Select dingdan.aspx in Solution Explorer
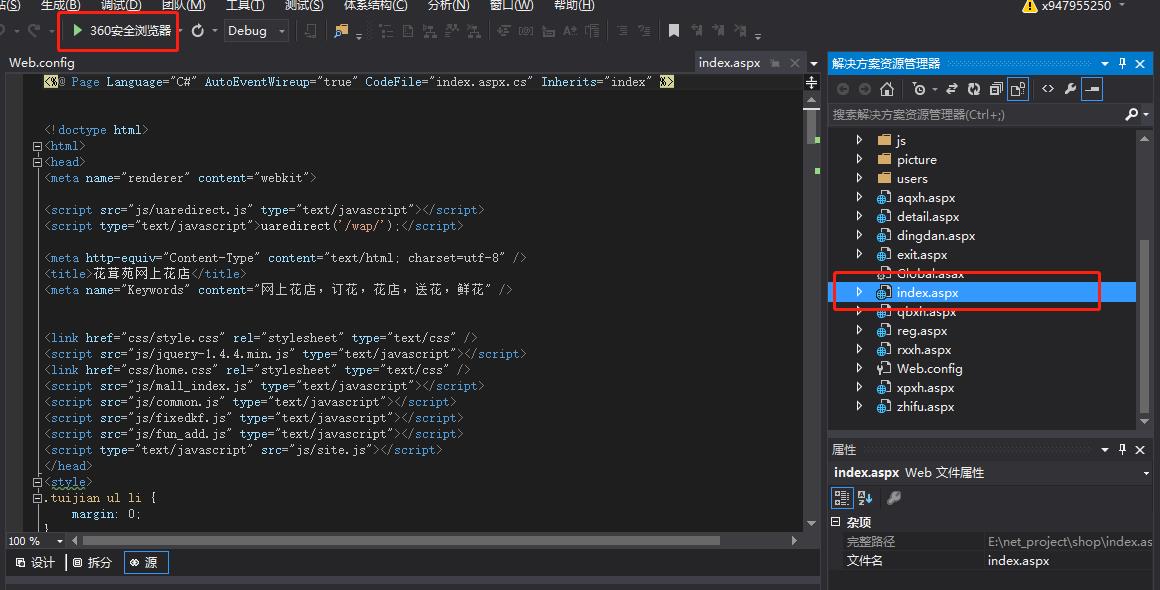 (x=936, y=236)
